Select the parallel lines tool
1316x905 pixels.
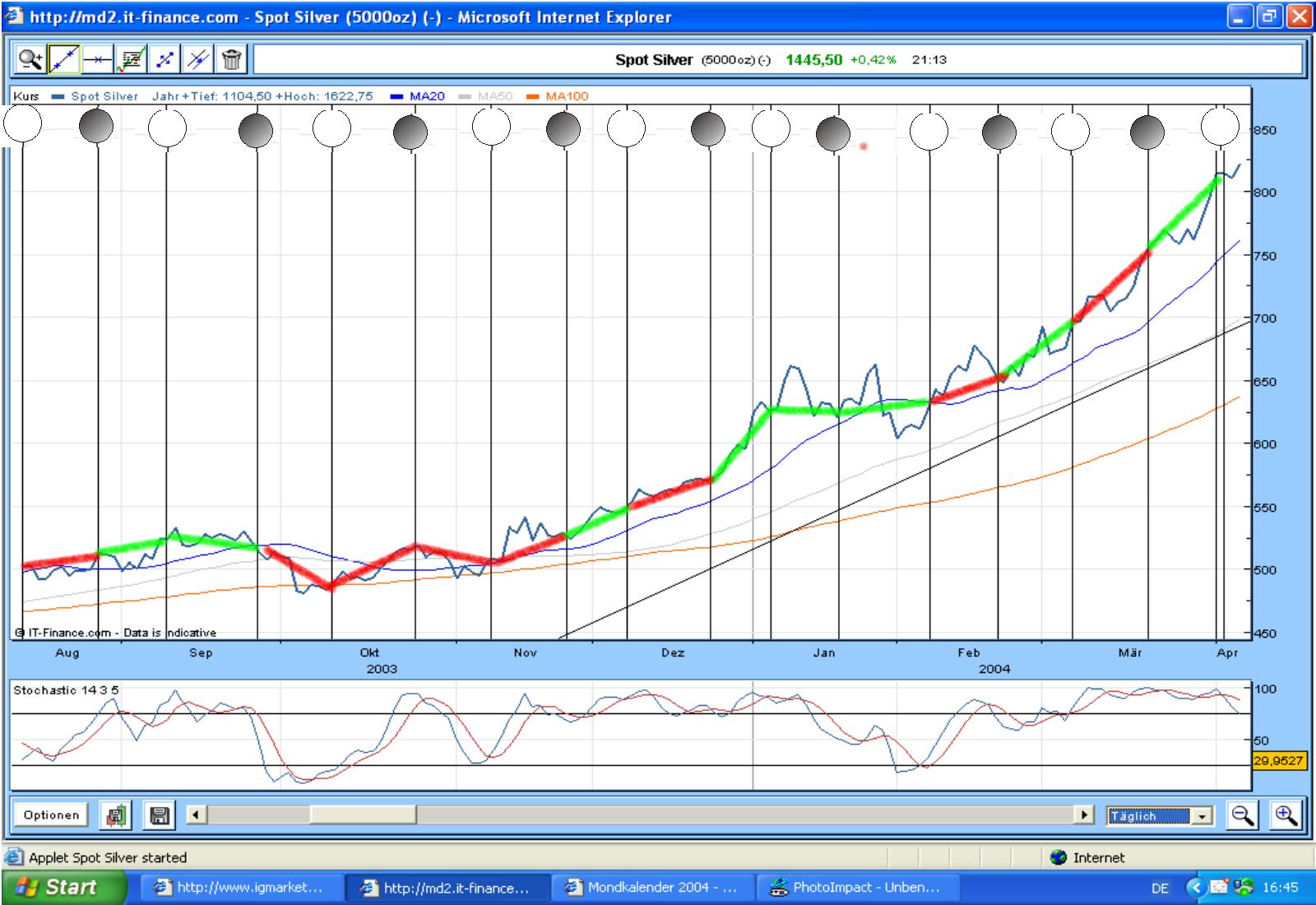(198, 59)
